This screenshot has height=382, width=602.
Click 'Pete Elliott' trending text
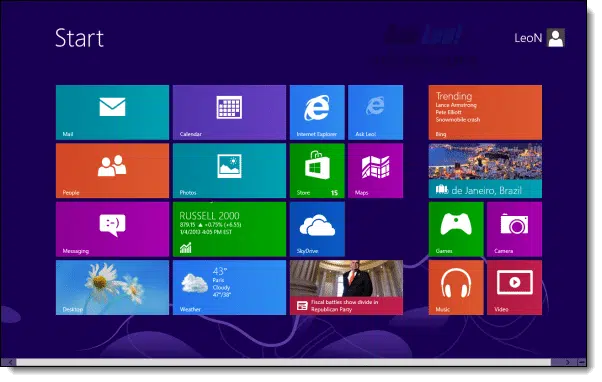click(x=448, y=112)
